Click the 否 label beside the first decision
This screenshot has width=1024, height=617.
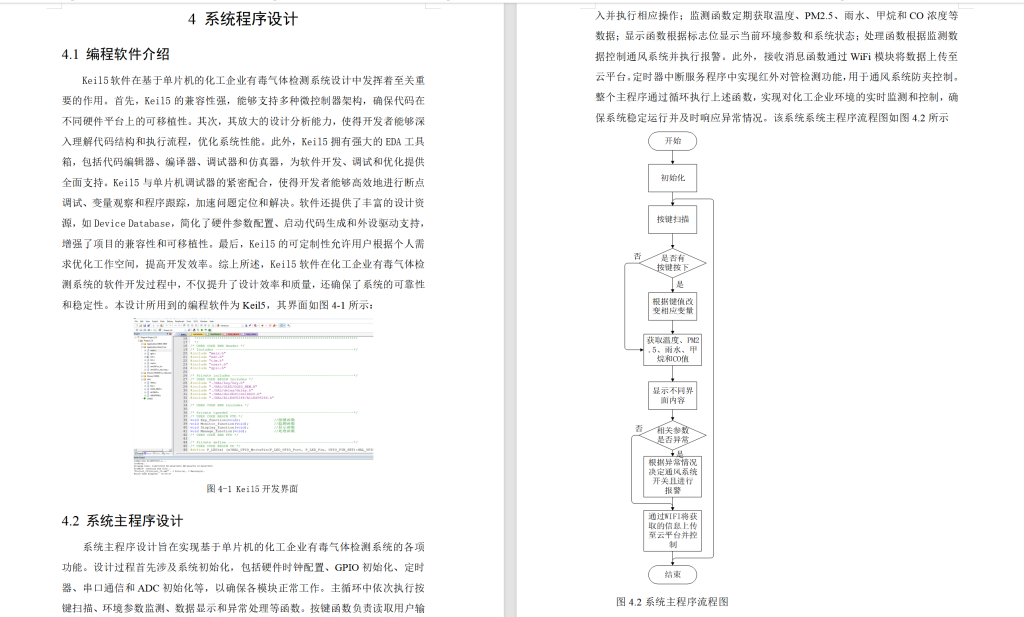pos(637,255)
